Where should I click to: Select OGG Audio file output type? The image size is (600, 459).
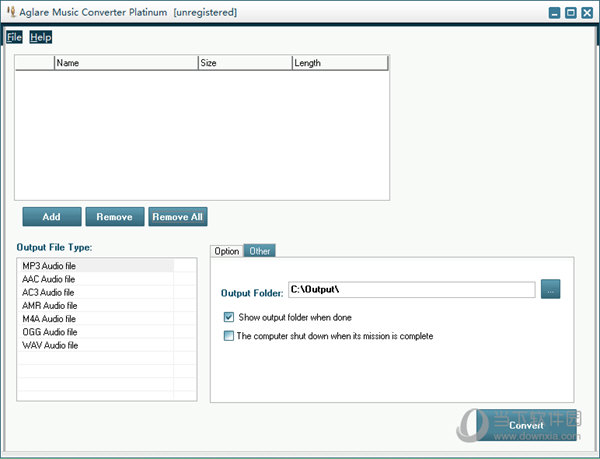(x=95, y=332)
